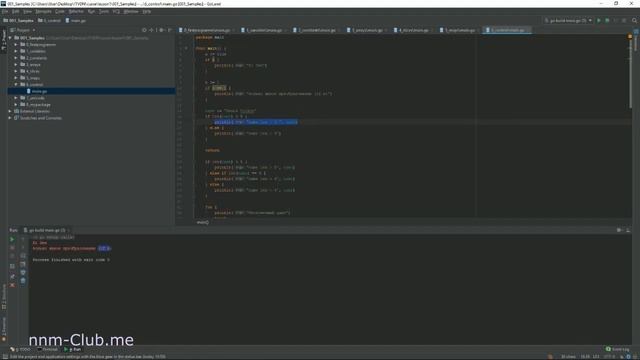Click the editor vertical scrollbar
The height and width of the screenshot is (360, 640).
[630, 74]
